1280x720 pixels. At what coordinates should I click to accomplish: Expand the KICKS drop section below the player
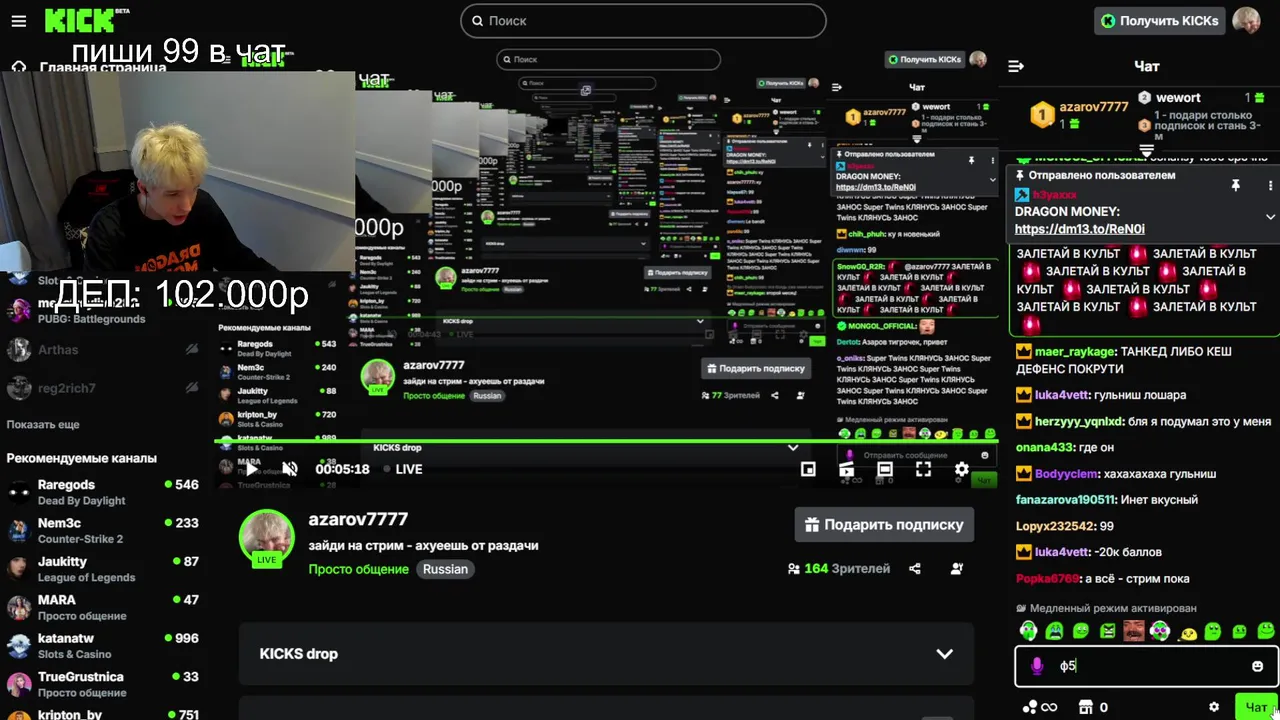coord(606,654)
